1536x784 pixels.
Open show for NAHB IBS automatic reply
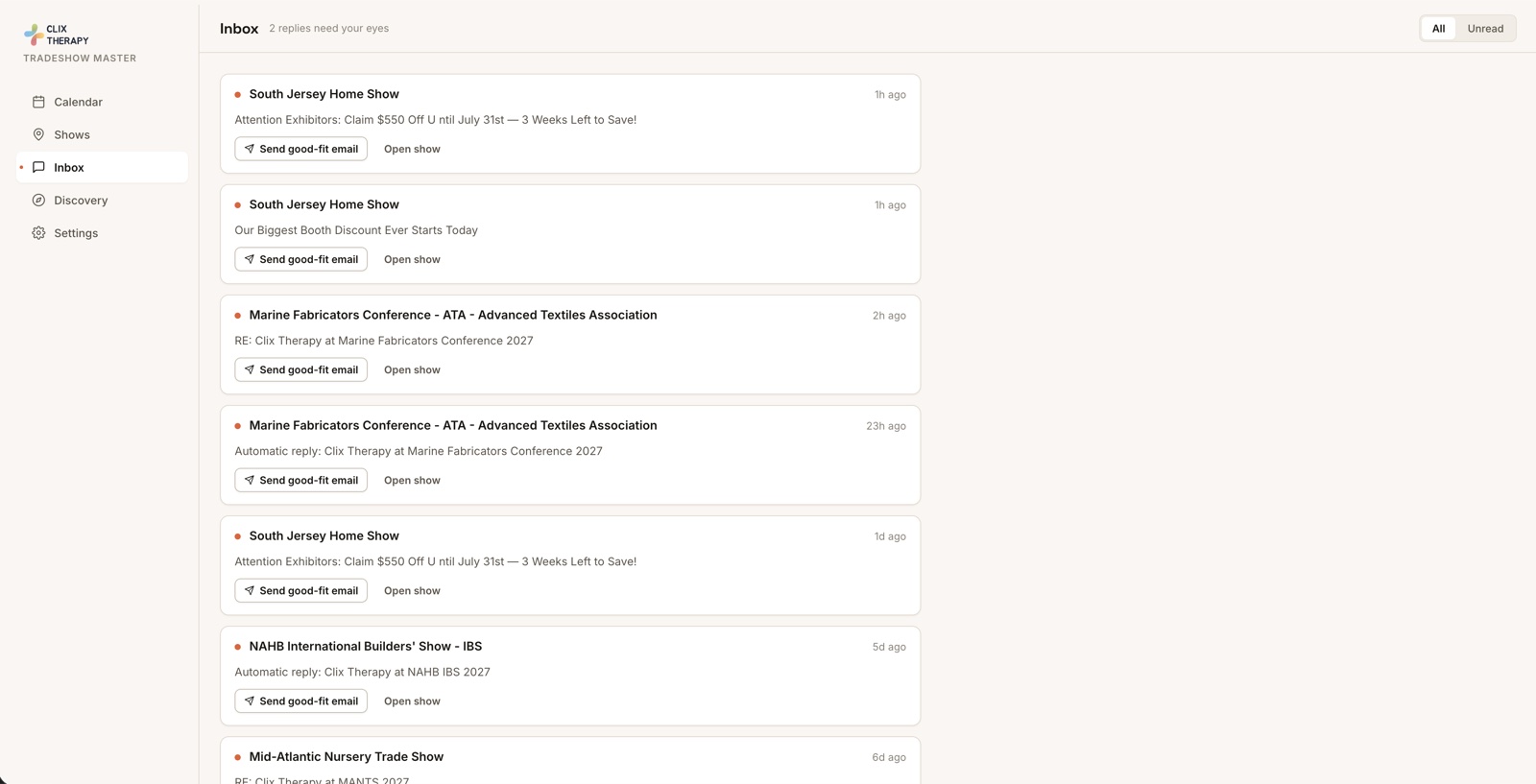pos(412,701)
